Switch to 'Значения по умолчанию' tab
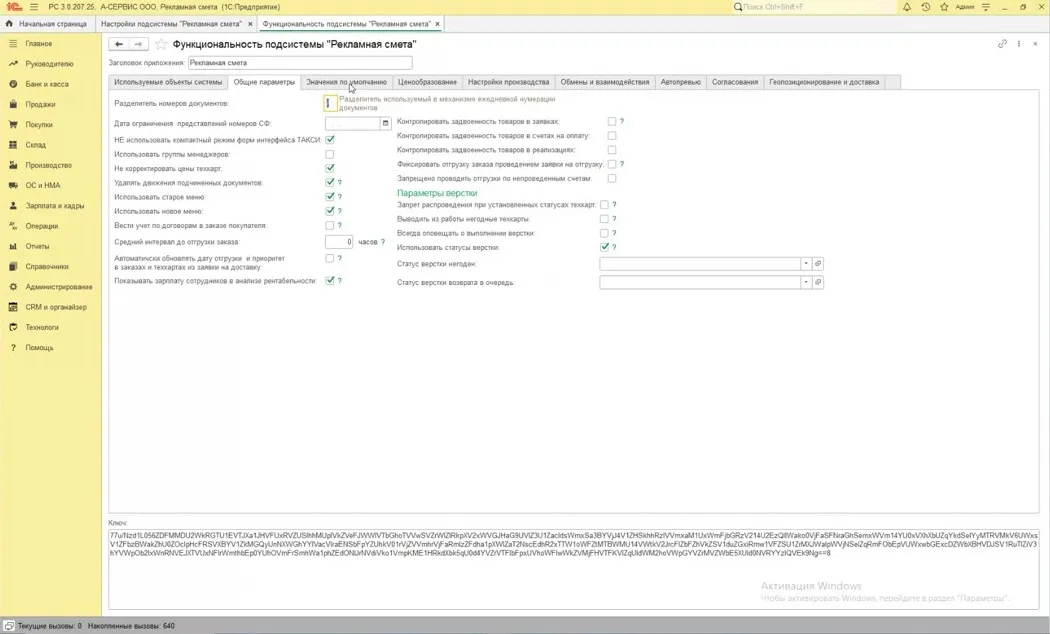This screenshot has width=1050, height=634. coord(346,82)
